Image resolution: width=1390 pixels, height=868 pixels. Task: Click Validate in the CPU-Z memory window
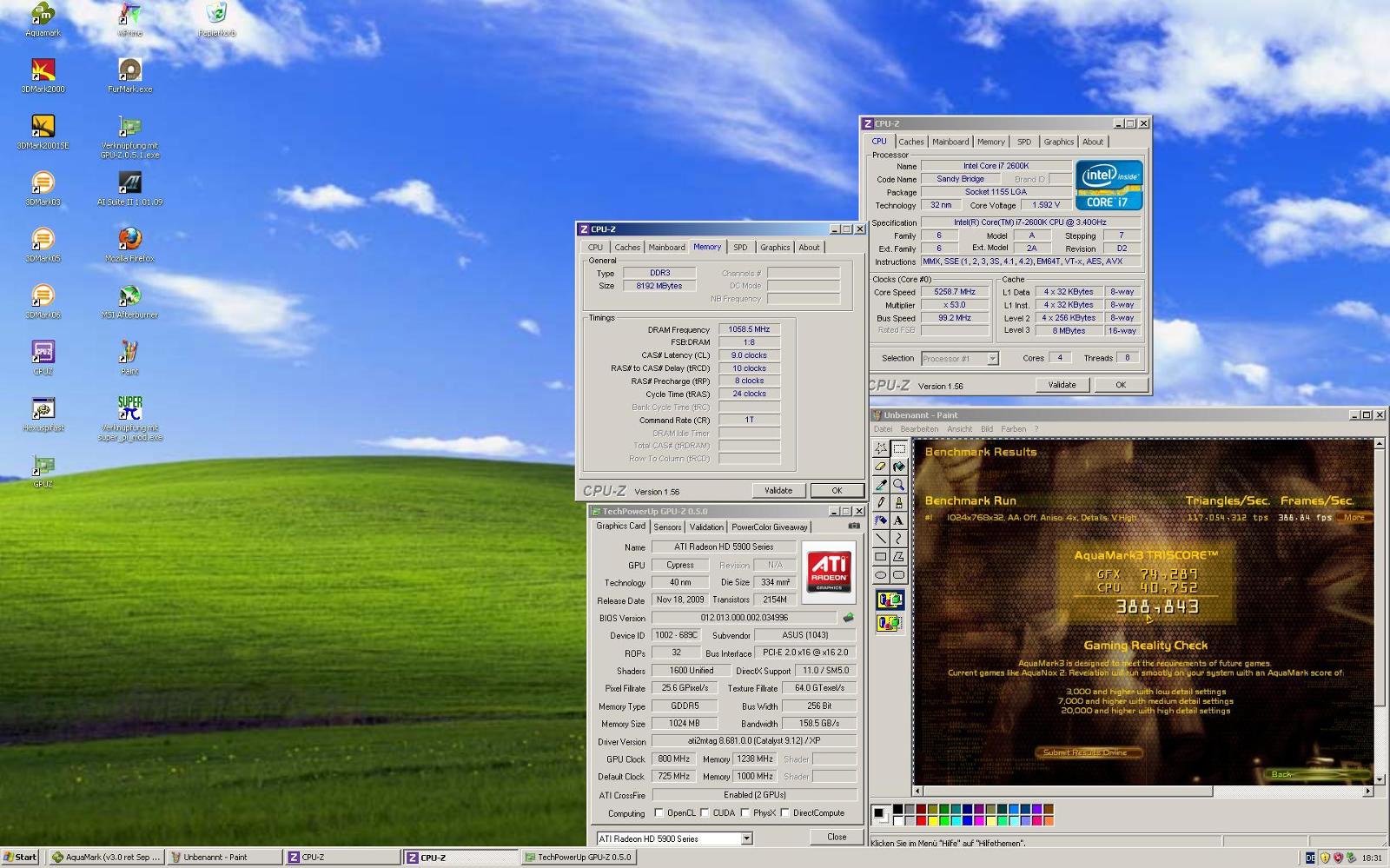coord(778,490)
